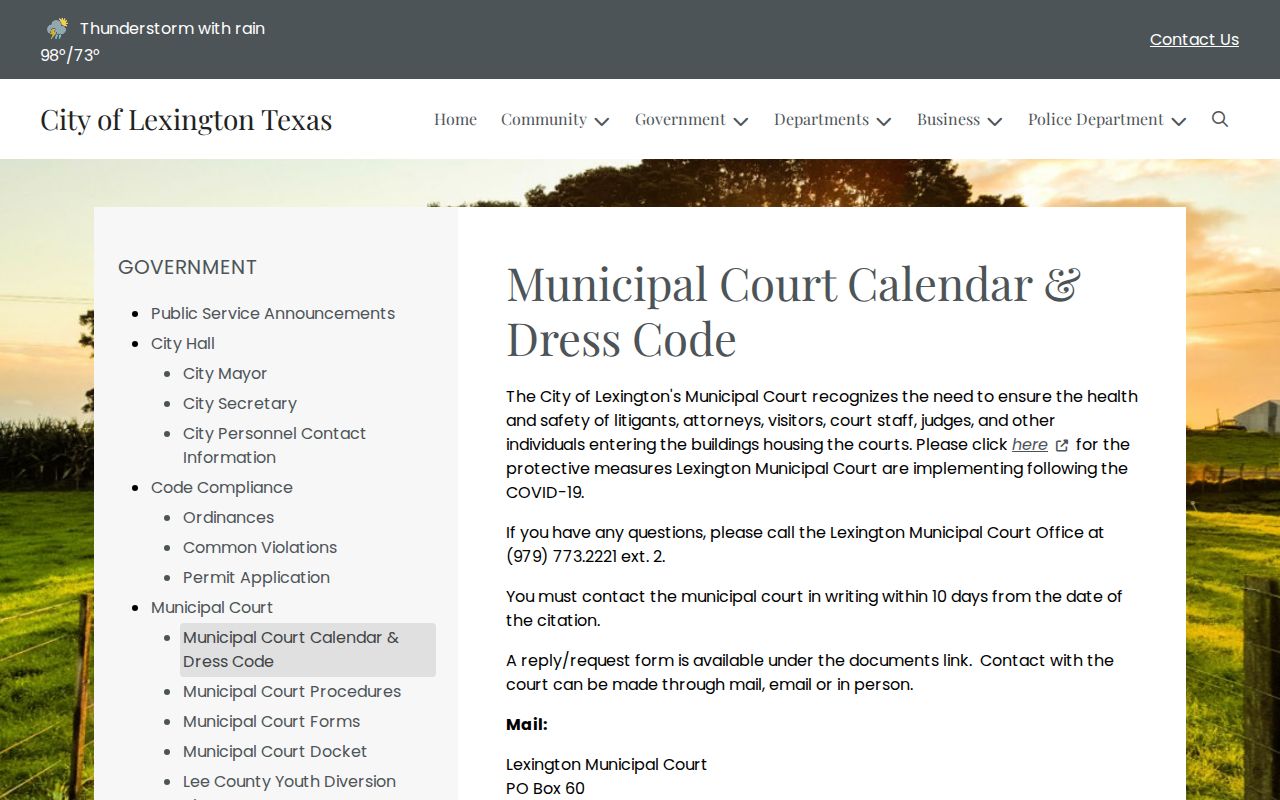Go to the Home menu item

click(455, 119)
